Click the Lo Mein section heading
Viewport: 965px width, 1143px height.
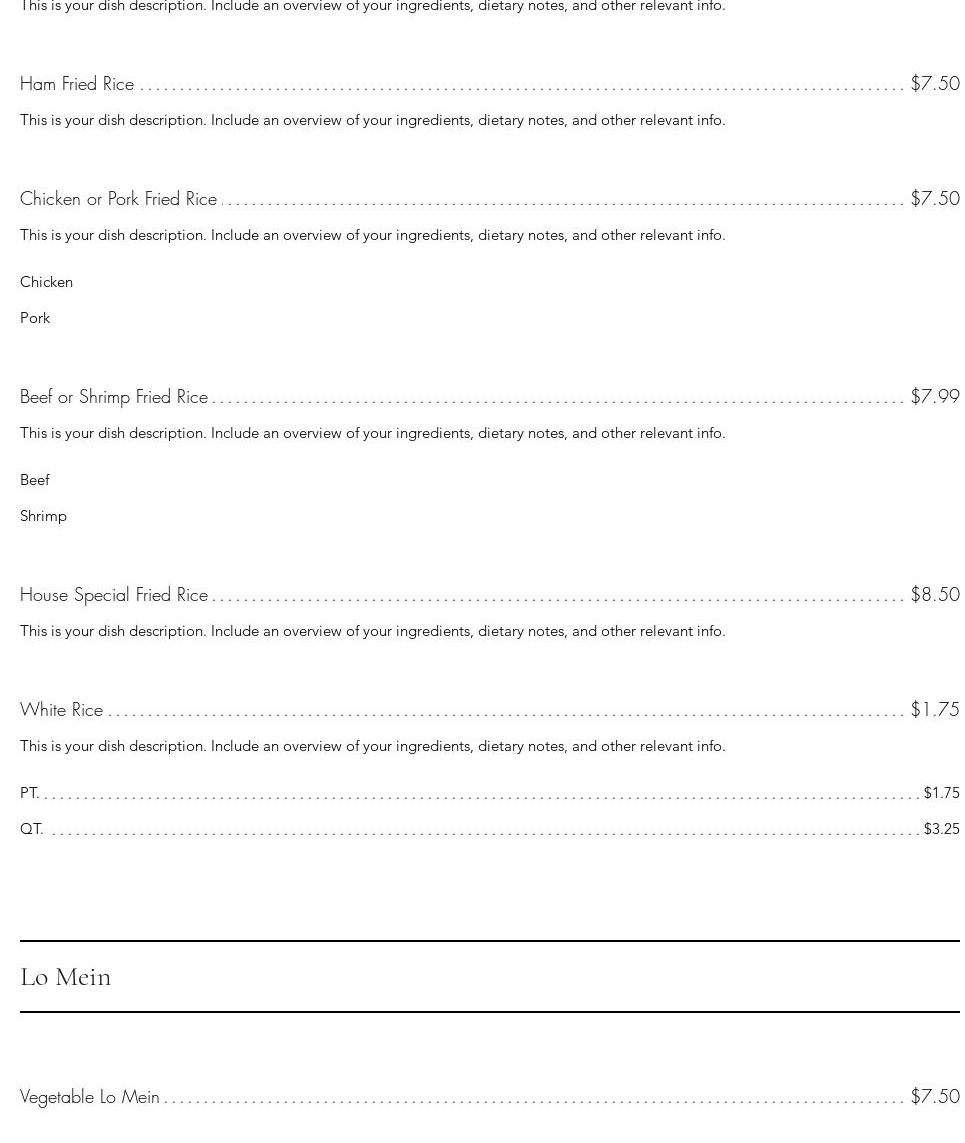[66, 977]
